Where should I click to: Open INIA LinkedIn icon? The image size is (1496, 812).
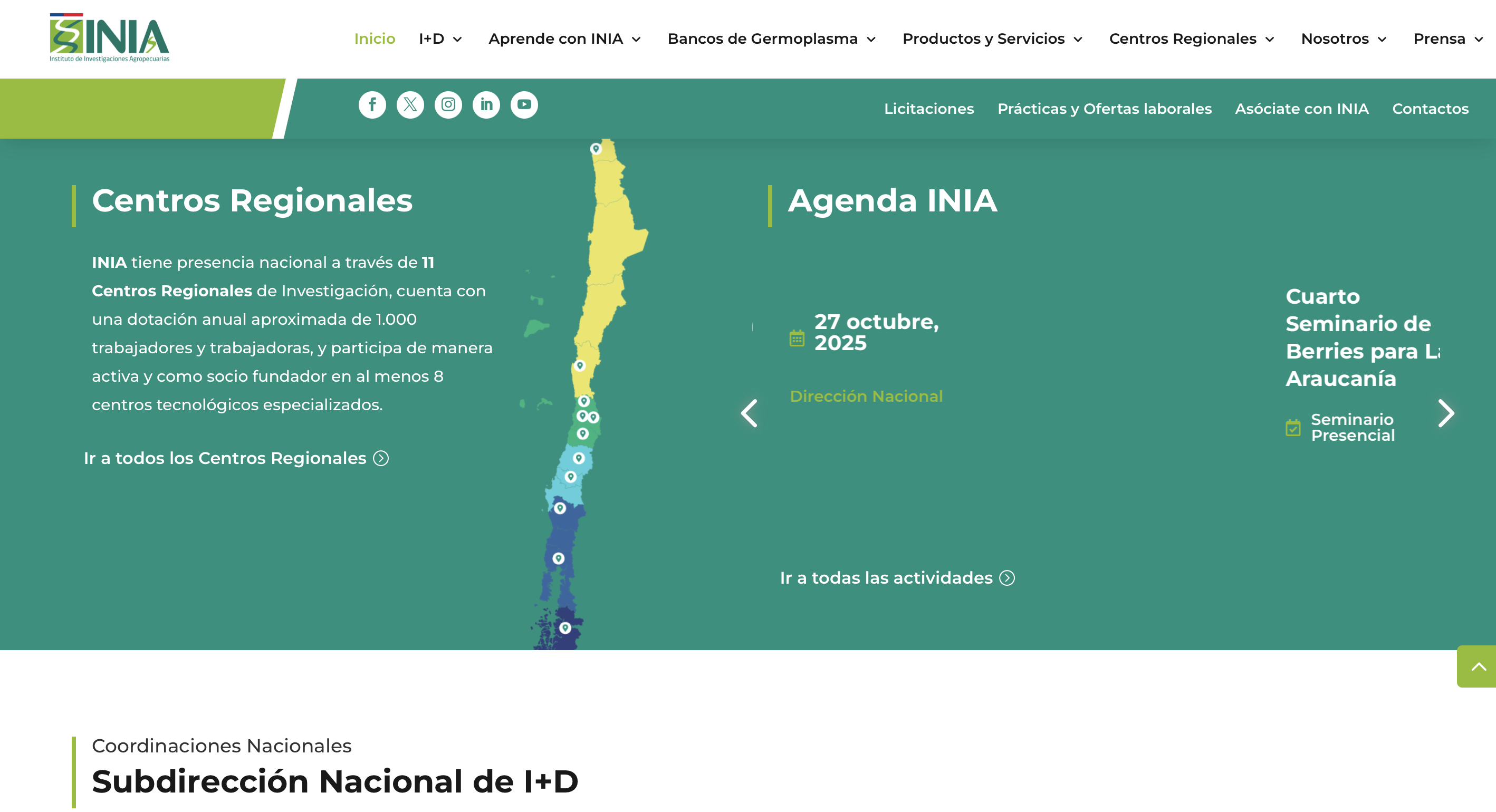point(486,105)
